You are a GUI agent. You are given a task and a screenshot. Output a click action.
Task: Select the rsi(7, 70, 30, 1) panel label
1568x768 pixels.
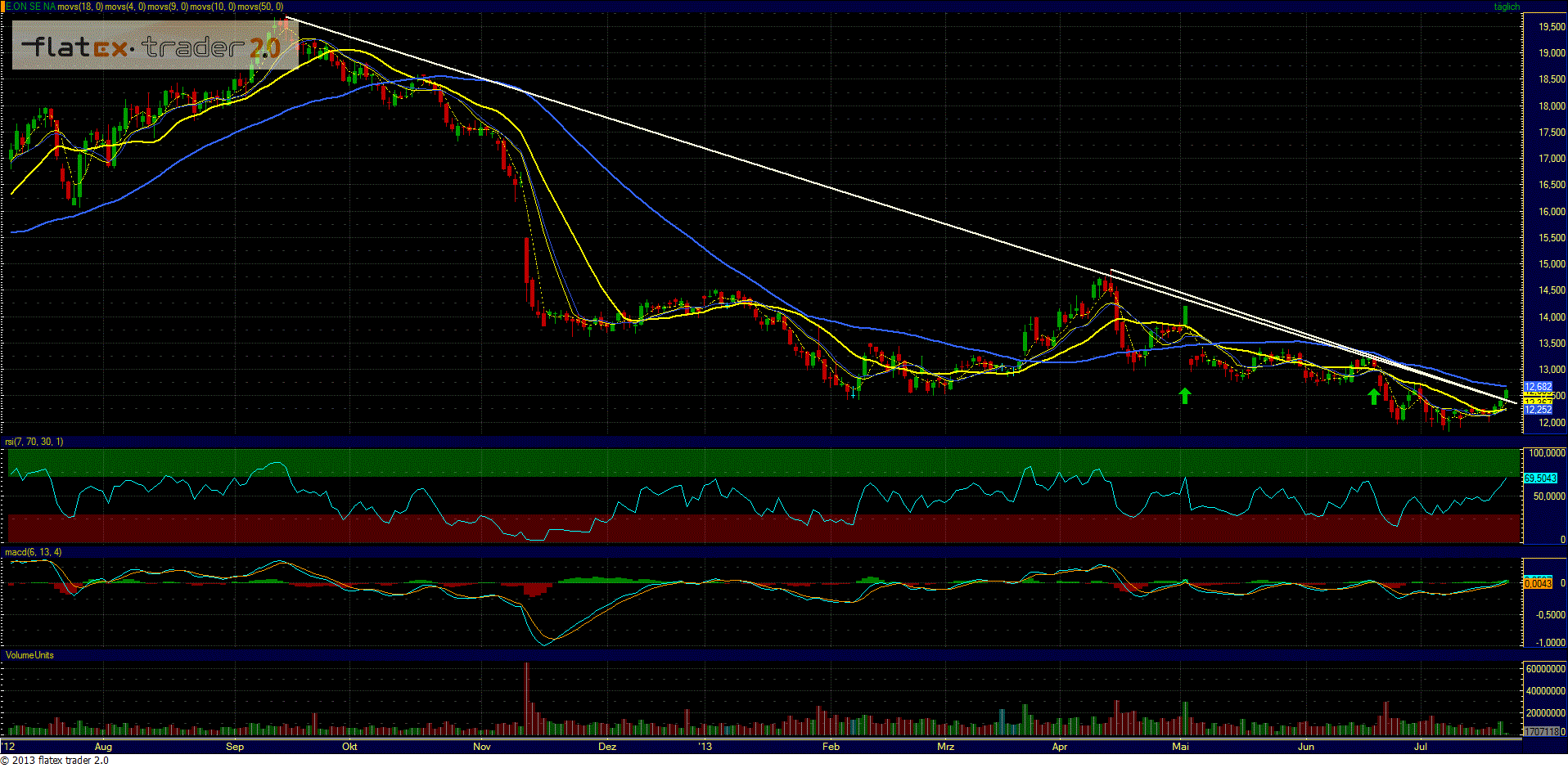(34, 442)
